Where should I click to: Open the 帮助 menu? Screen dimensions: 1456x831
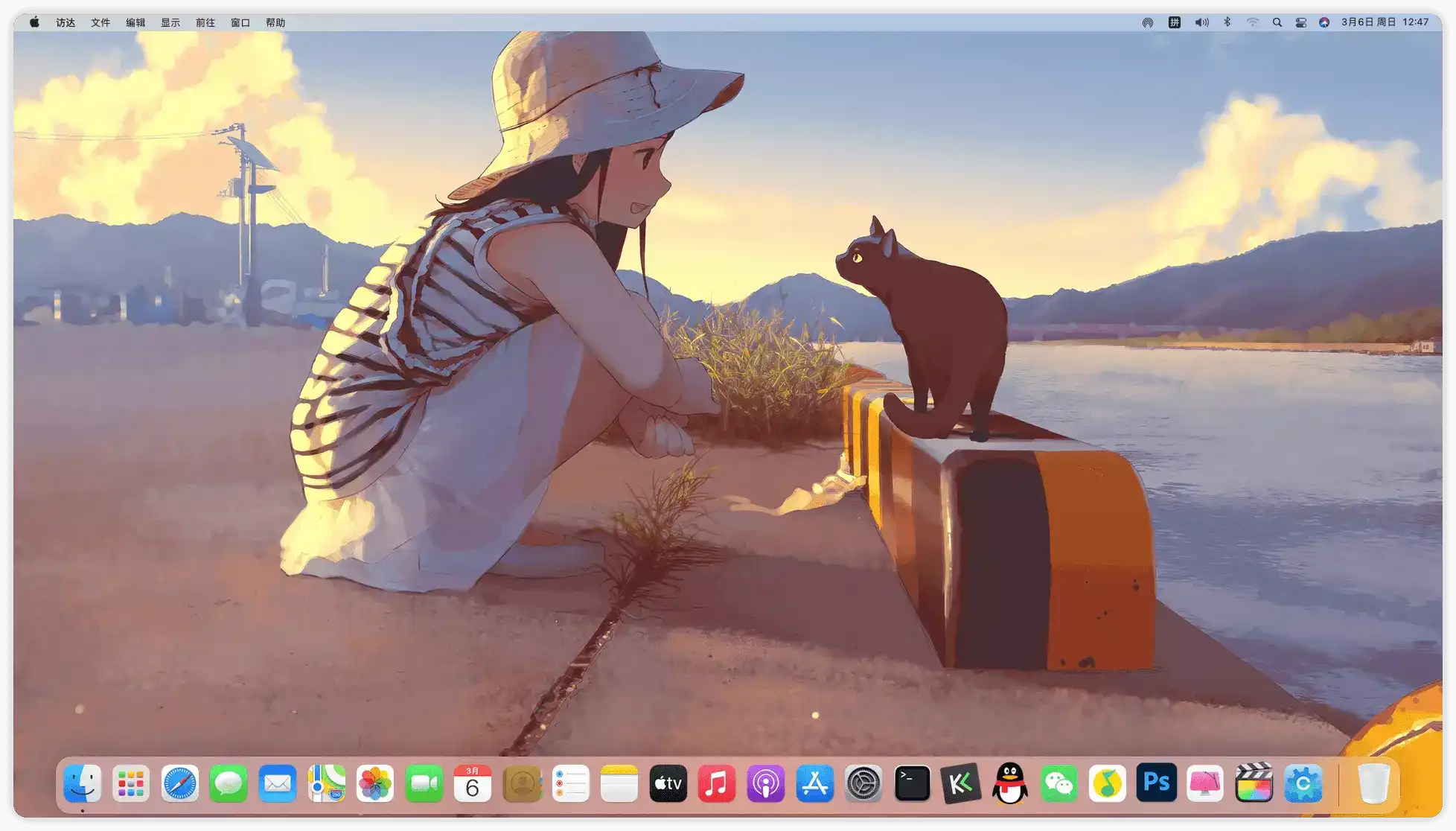pos(275,22)
